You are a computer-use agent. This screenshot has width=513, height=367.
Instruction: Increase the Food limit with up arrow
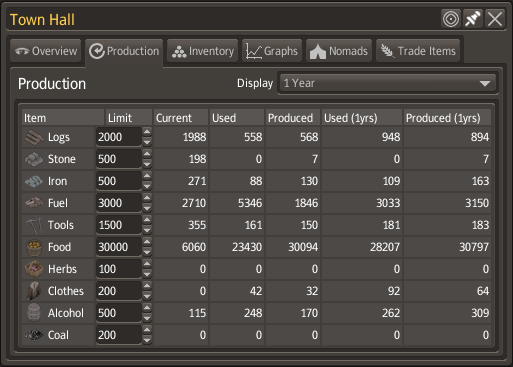pos(147,242)
